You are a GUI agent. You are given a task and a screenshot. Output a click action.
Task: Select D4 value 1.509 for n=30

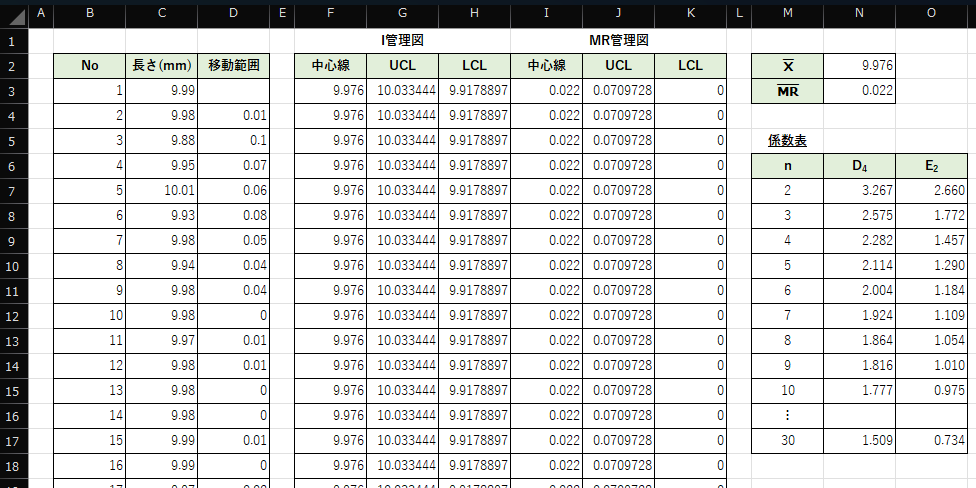click(x=860, y=441)
